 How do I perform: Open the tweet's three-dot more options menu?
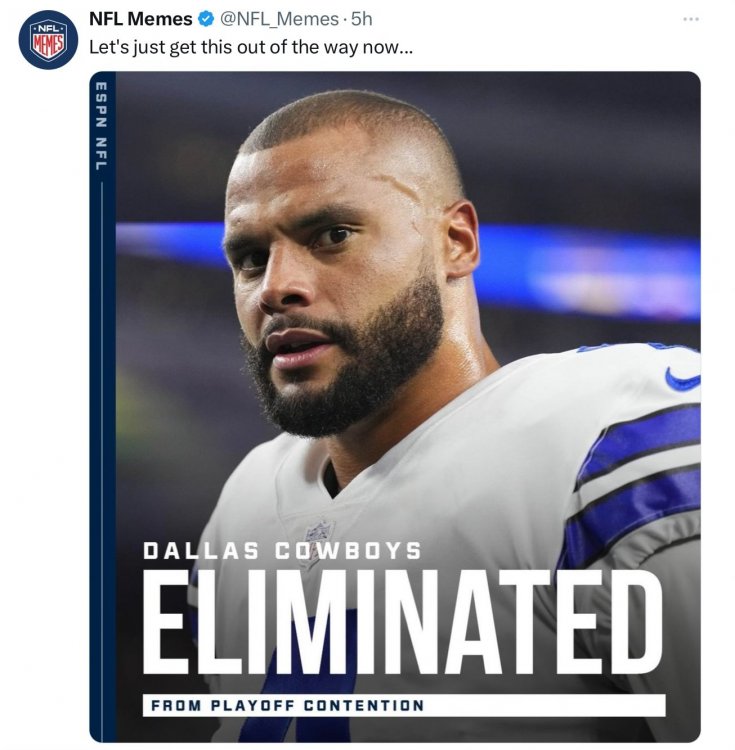[689, 19]
